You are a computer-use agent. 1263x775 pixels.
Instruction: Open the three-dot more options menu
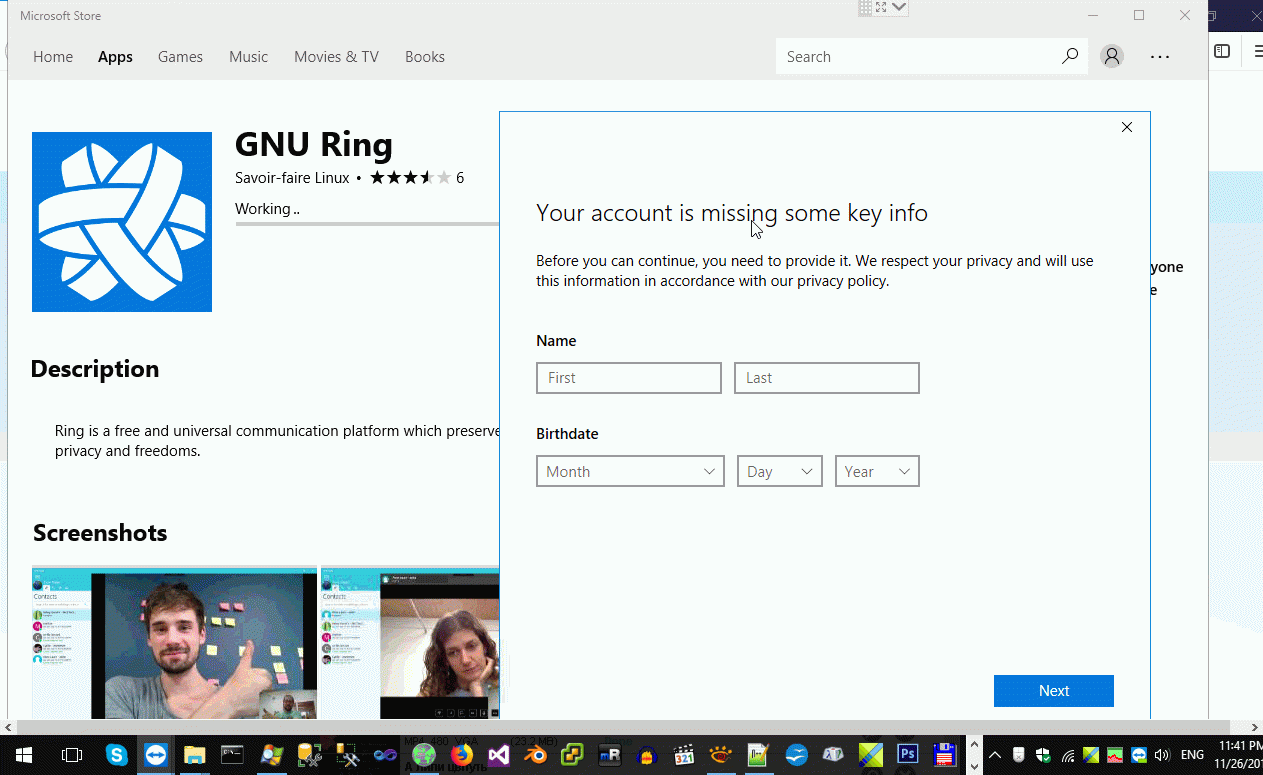point(1160,57)
